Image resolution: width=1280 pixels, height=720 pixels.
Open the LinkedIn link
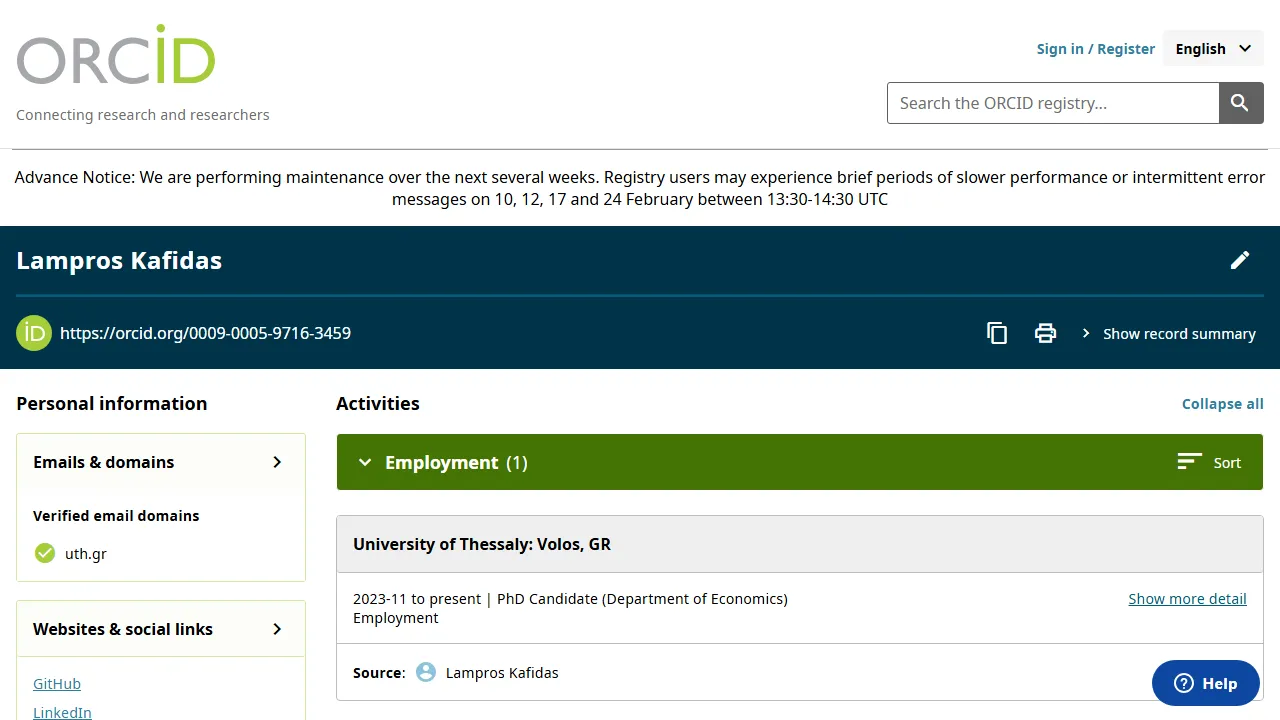(62, 712)
